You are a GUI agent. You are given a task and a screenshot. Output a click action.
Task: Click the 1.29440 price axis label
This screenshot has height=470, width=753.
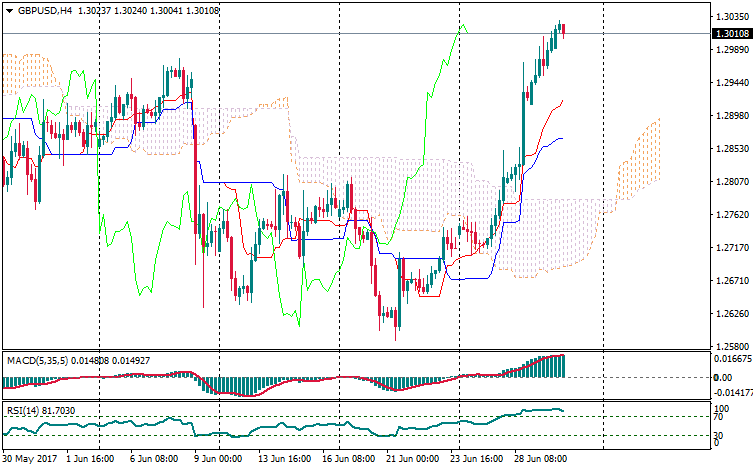click(x=732, y=83)
